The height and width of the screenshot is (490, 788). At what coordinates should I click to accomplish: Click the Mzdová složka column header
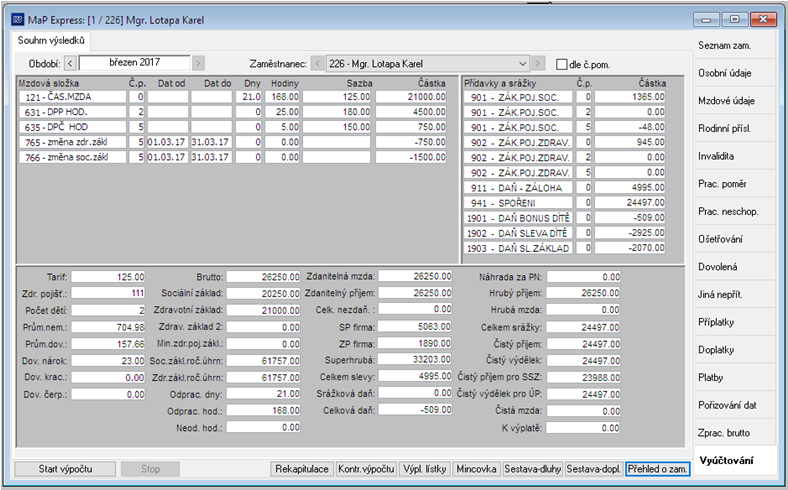click(x=49, y=83)
